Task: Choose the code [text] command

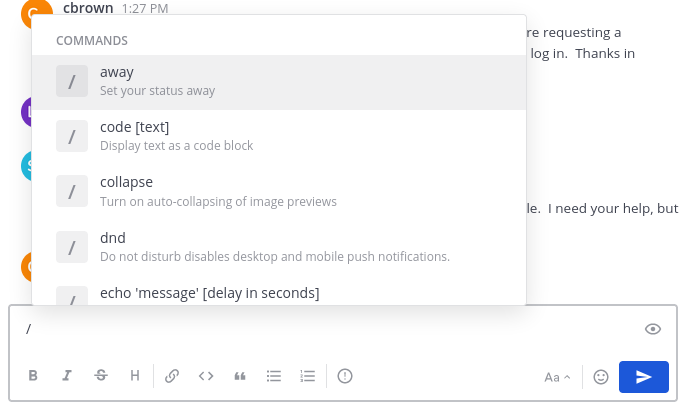Action: coord(278,135)
